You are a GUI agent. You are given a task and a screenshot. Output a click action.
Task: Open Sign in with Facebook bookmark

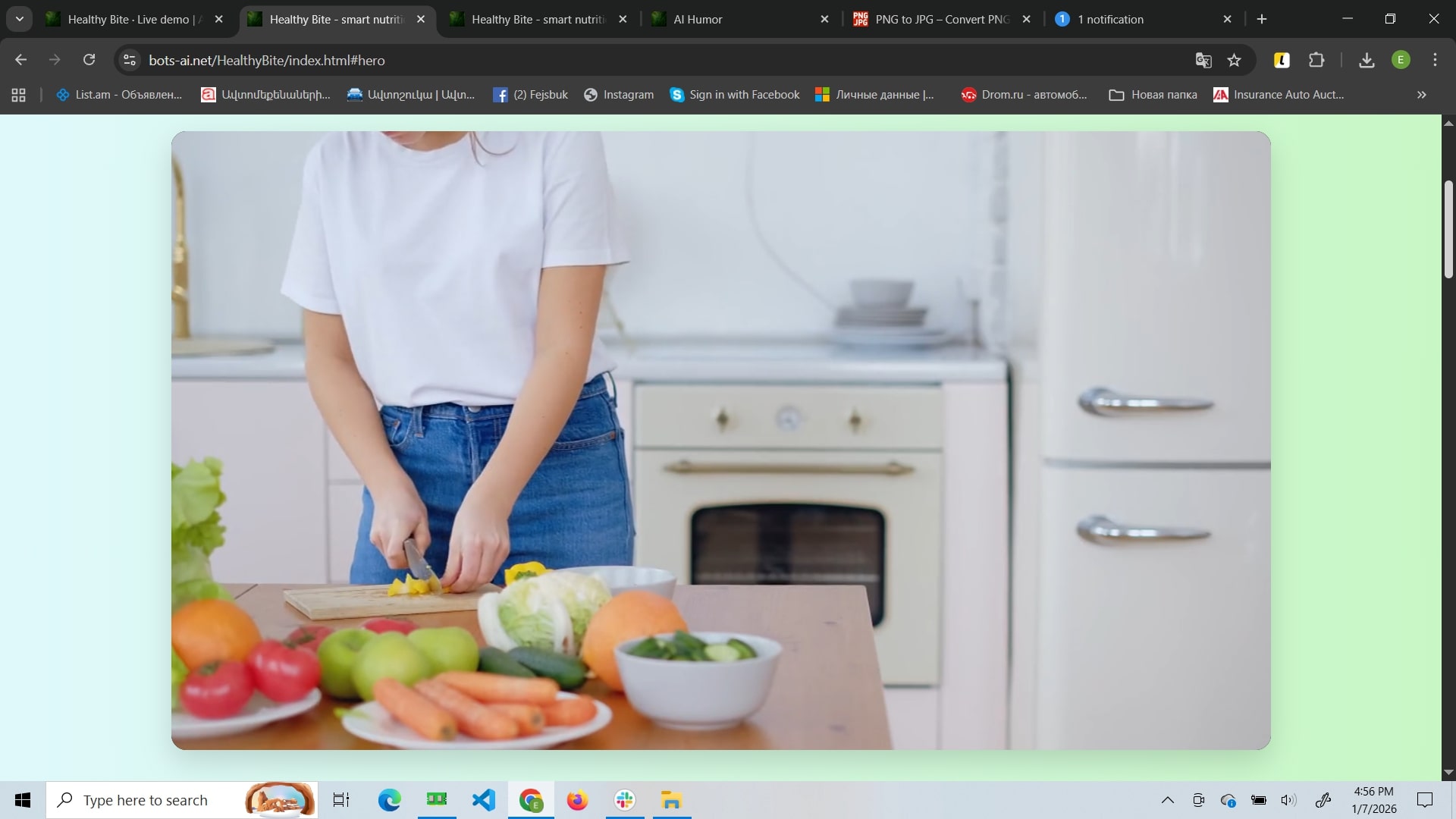click(x=735, y=95)
